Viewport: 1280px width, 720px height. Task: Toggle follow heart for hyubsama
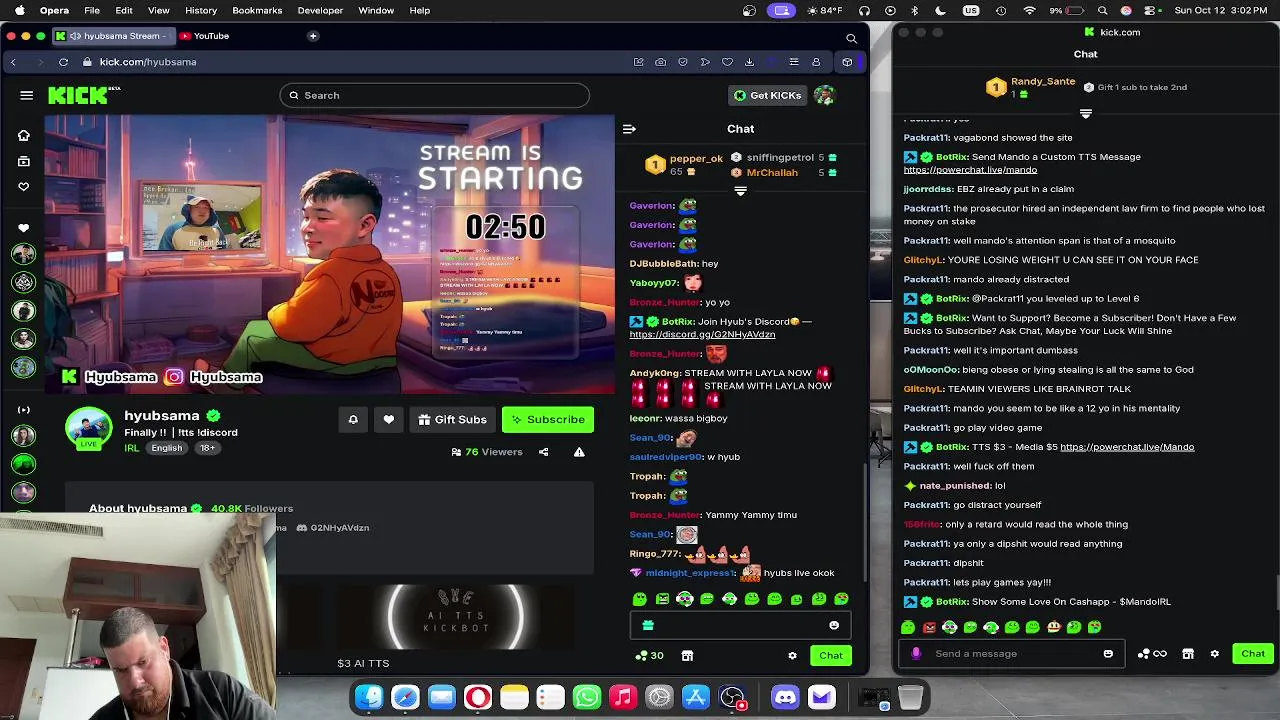click(x=389, y=420)
